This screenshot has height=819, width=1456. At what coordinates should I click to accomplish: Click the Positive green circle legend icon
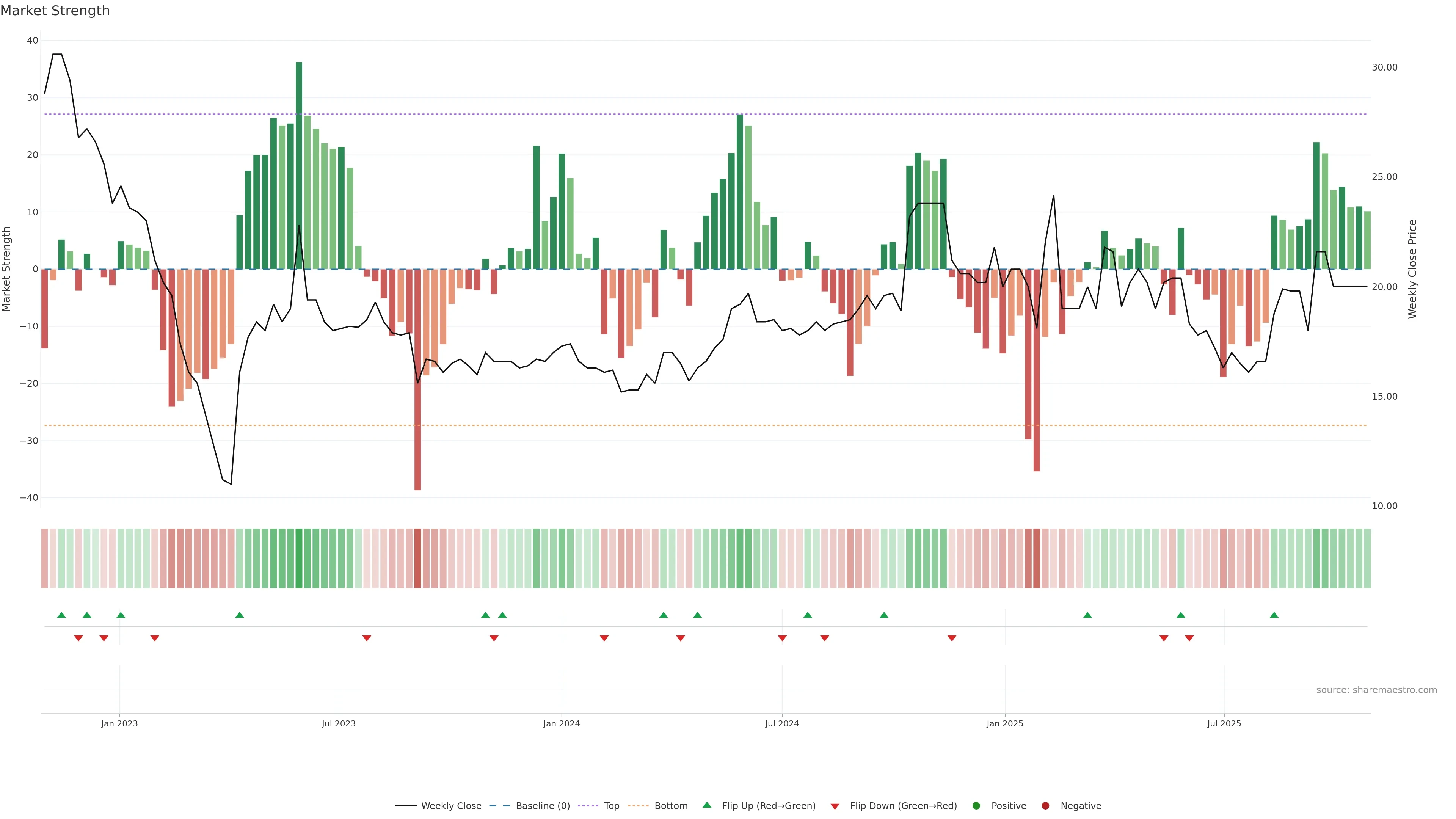pyautogui.click(x=976, y=805)
